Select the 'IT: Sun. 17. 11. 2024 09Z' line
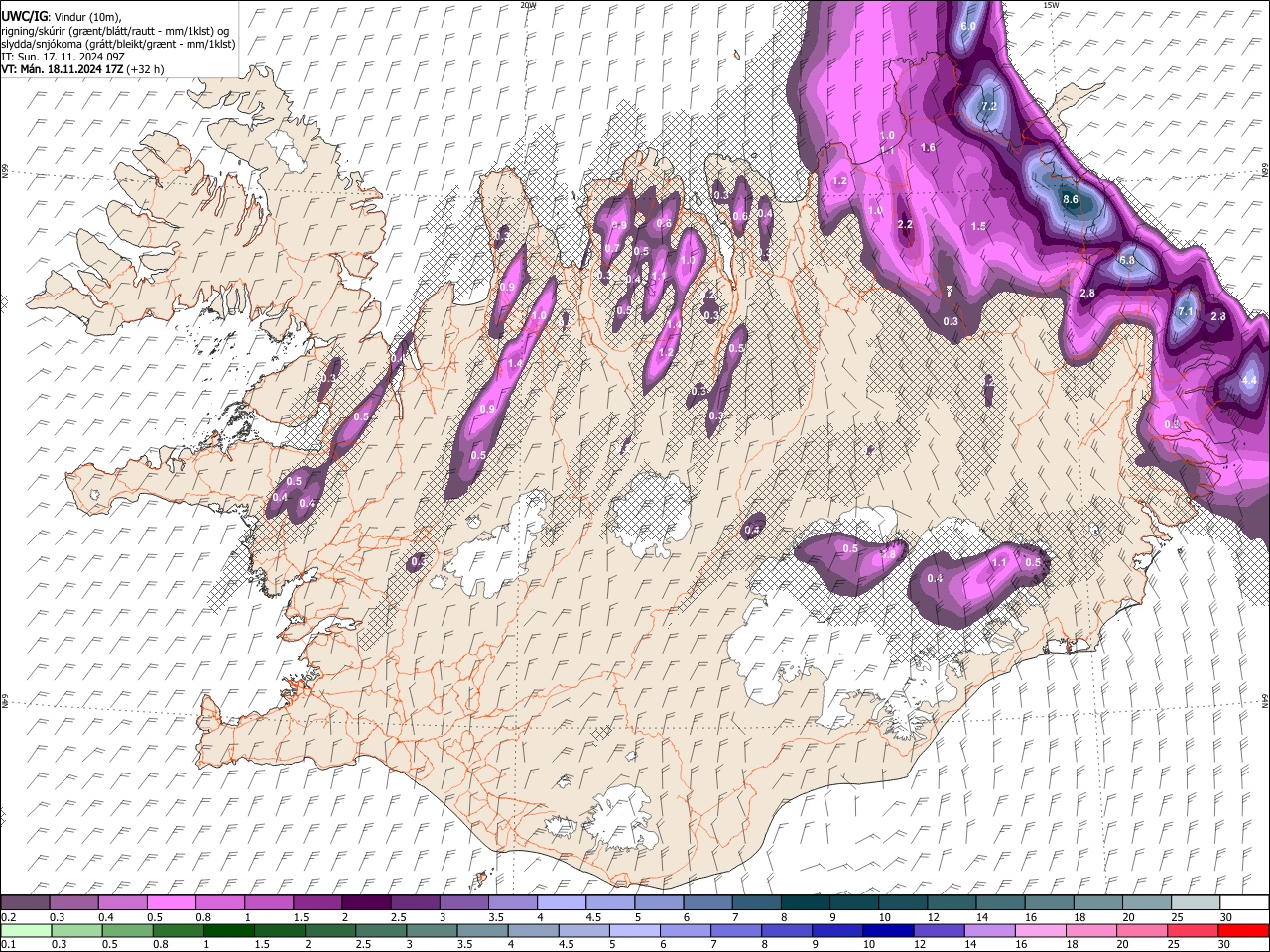The height and width of the screenshot is (952, 1270). (x=63, y=57)
